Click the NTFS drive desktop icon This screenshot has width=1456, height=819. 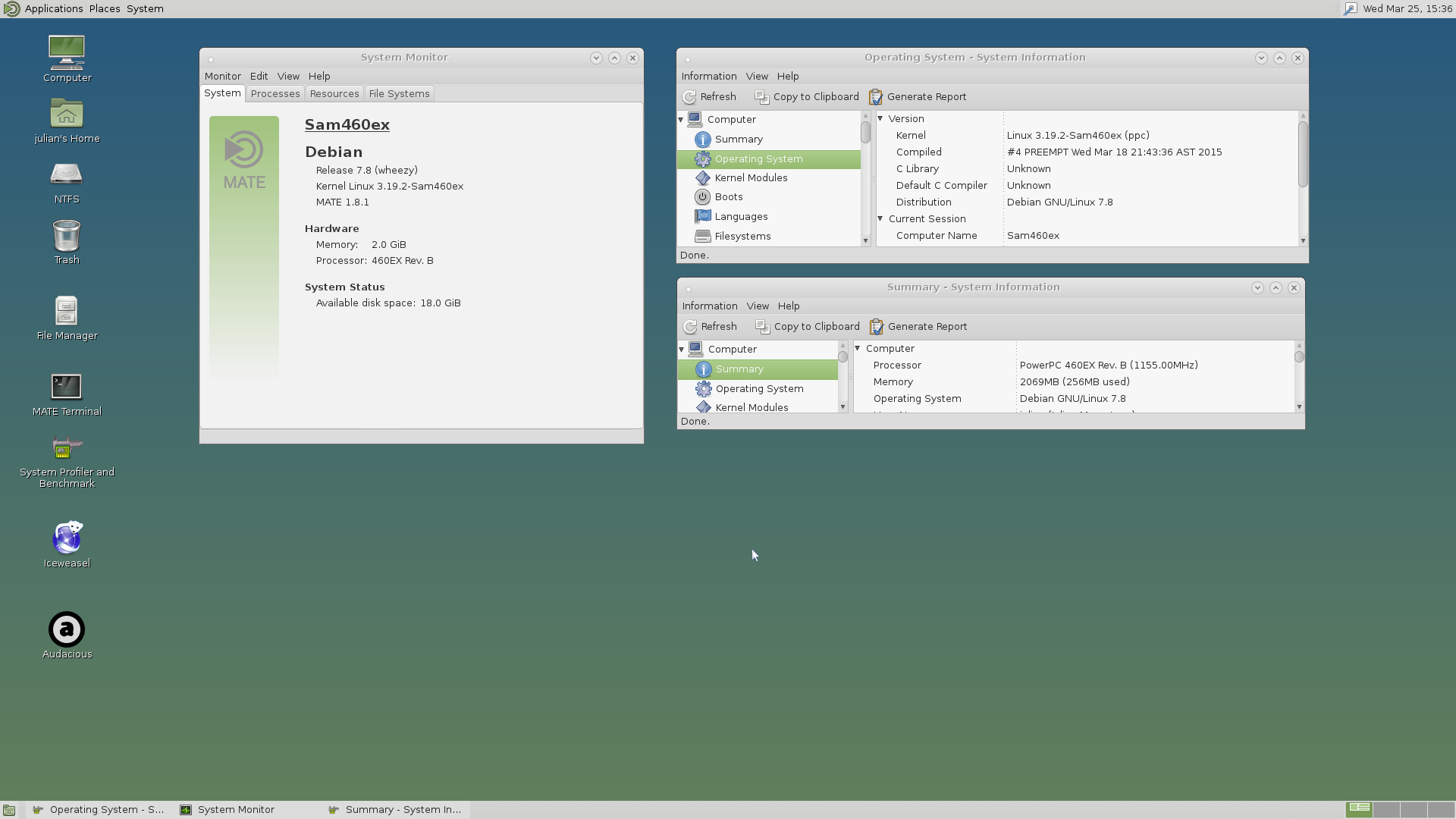pos(67,174)
